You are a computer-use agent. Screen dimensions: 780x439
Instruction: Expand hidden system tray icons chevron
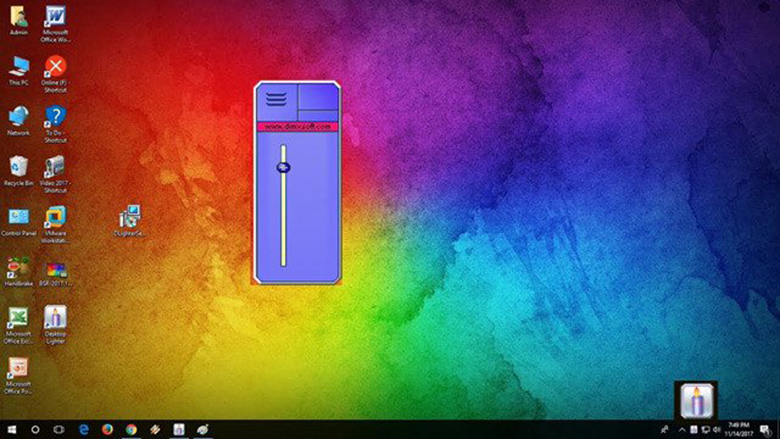click(x=682, y=430)
